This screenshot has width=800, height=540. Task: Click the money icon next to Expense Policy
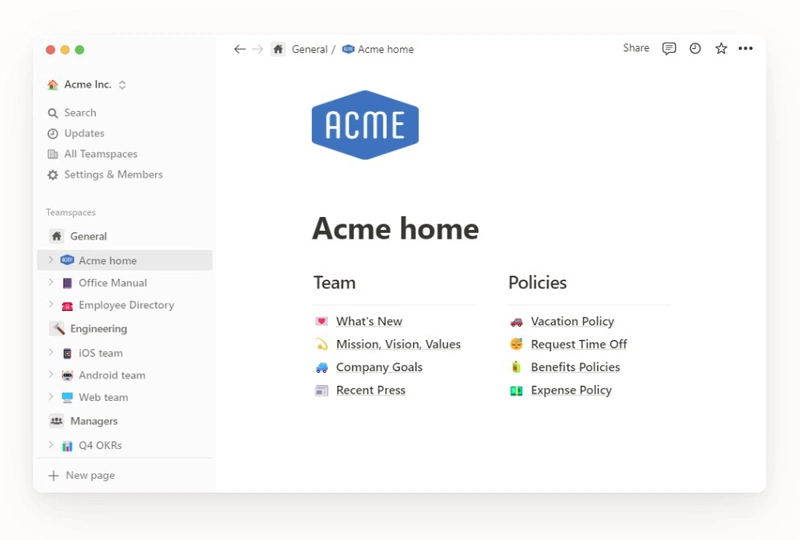click(516, 391)
